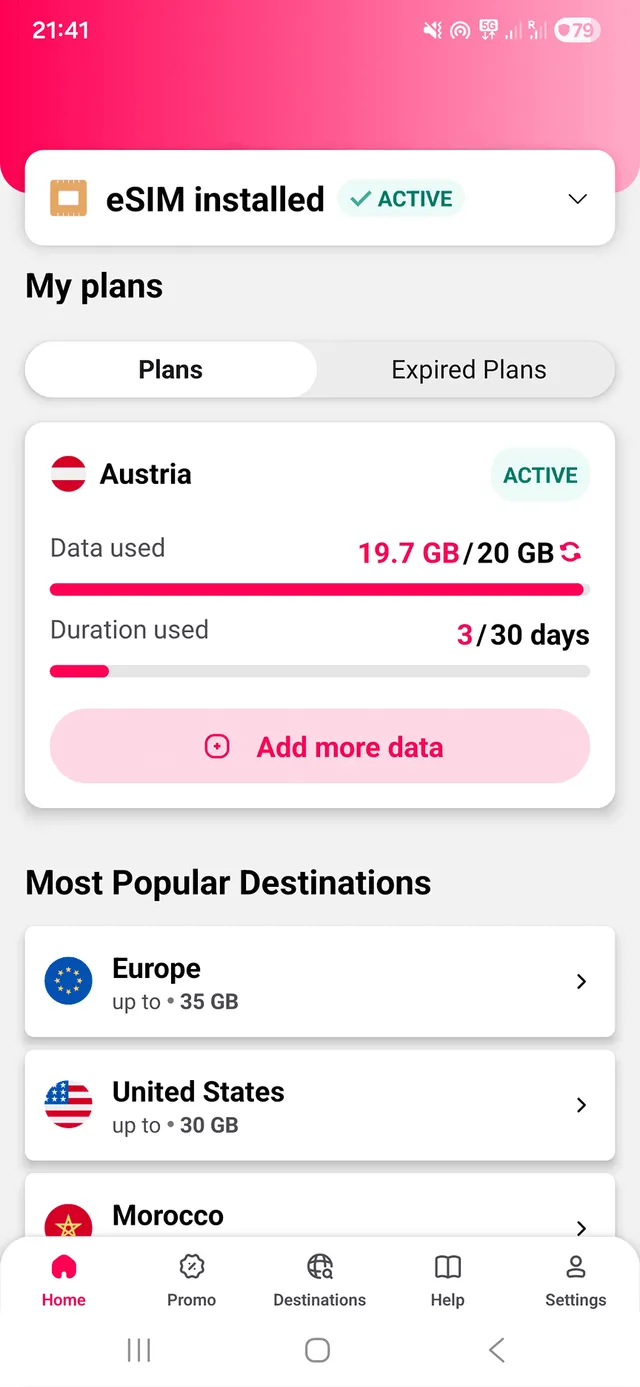Tap the Add more data button
Image resolution: width=640 pixels, height=1387 pixels.
320,746
